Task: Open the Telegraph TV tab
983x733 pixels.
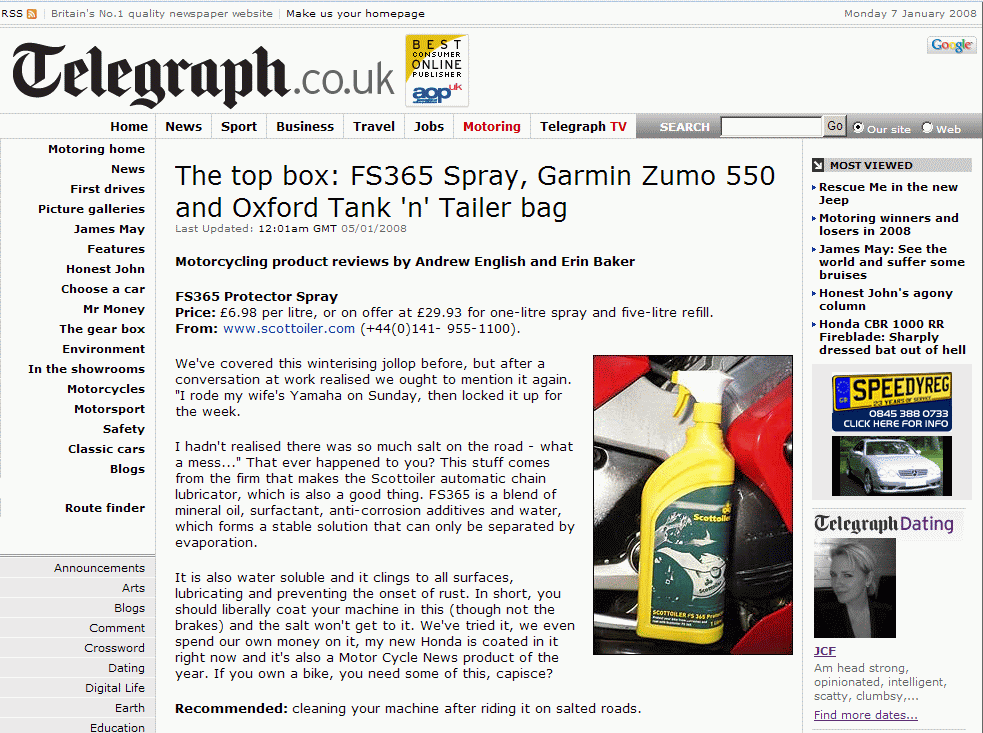Action: 583,127
